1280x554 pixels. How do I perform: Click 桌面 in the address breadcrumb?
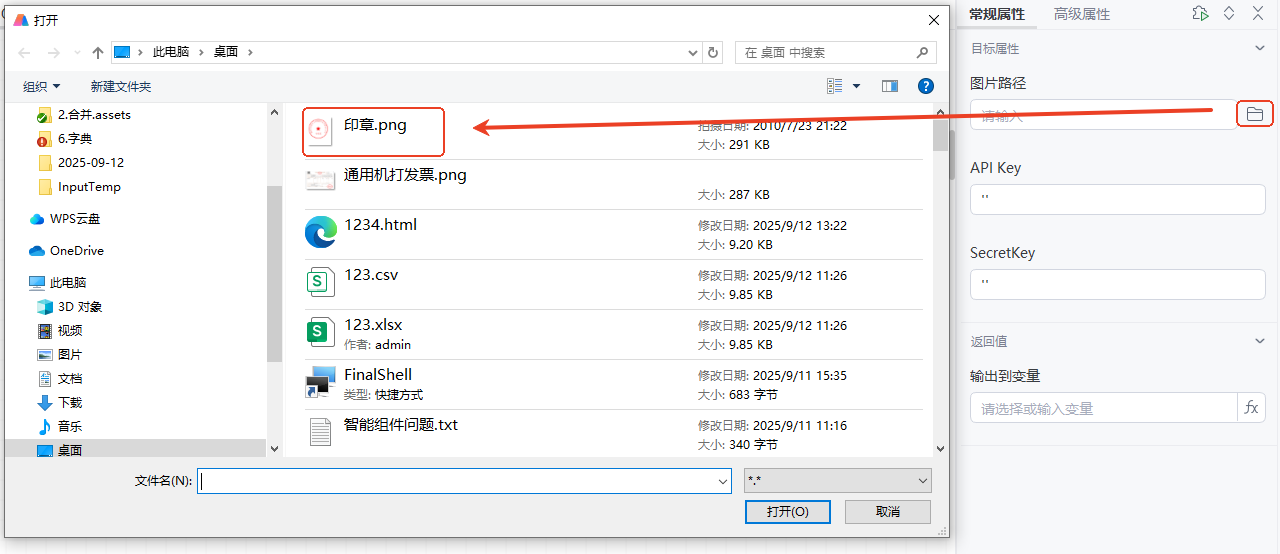click(226, 52)
